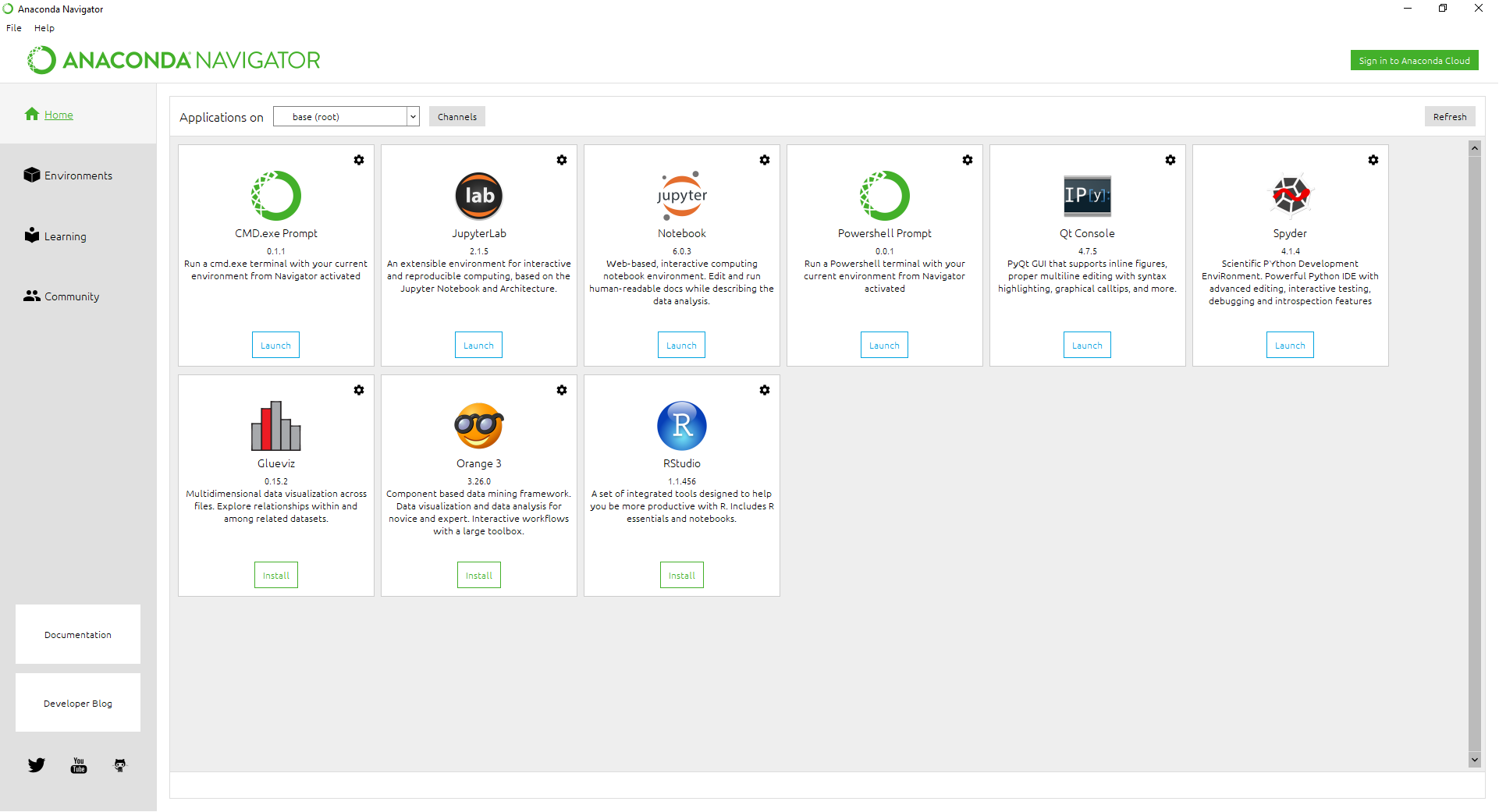
Task: Click the Learning book icon
Action: (32, 235)
